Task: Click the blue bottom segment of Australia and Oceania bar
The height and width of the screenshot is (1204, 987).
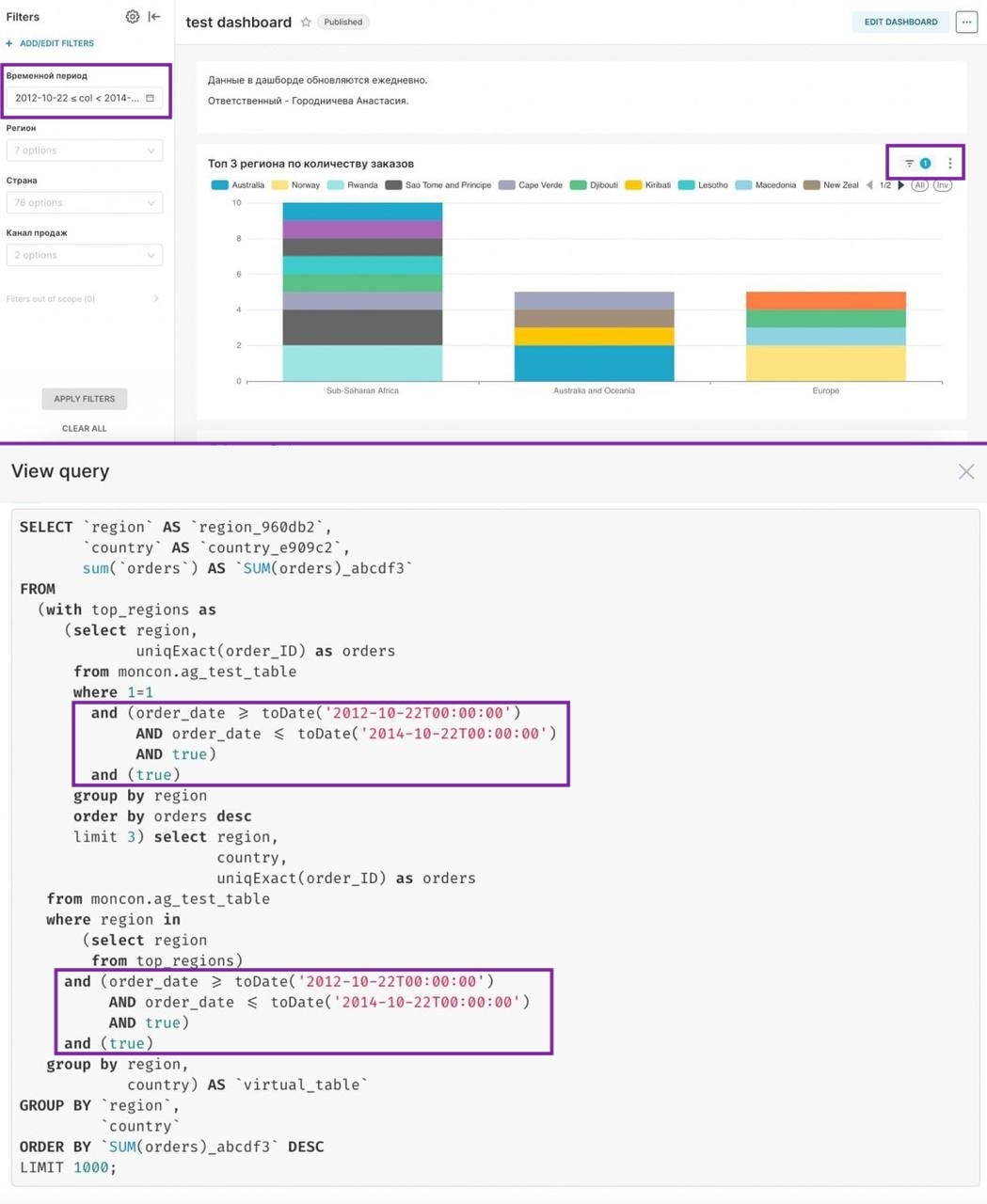Action: (x=594, y=363)
